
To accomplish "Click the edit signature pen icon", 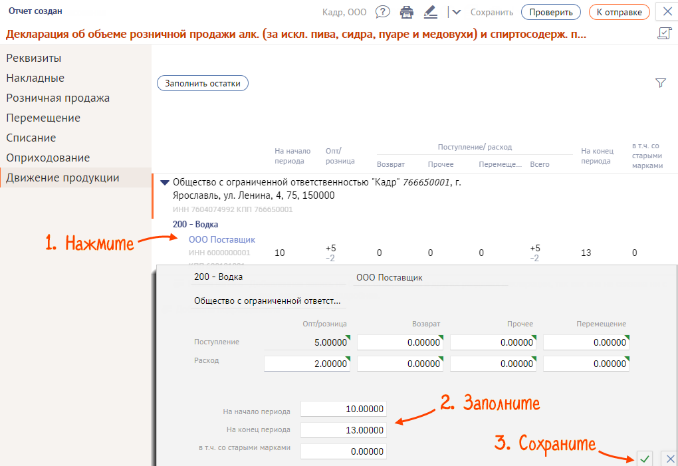I will 431,12.
